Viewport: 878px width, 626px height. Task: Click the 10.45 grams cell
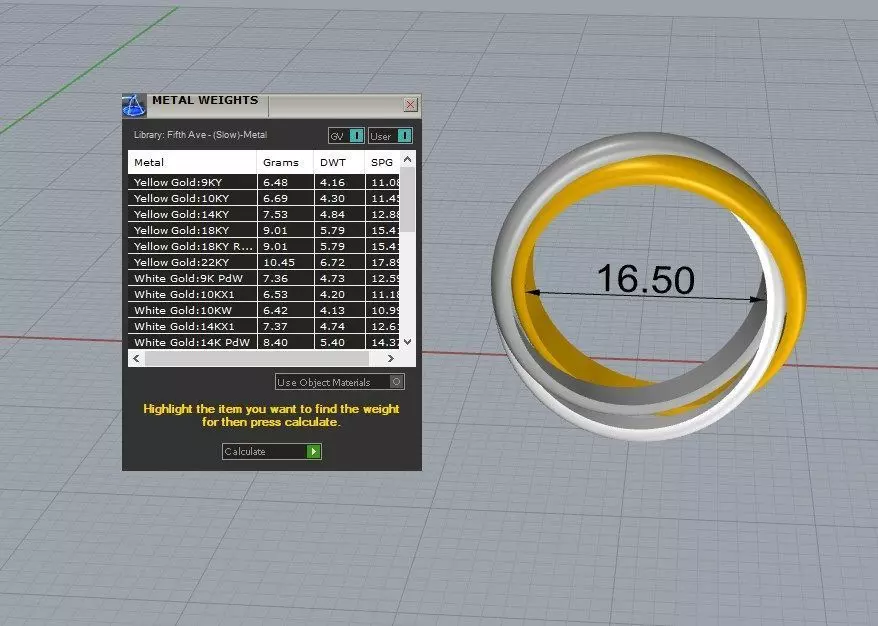click(286, 262)
